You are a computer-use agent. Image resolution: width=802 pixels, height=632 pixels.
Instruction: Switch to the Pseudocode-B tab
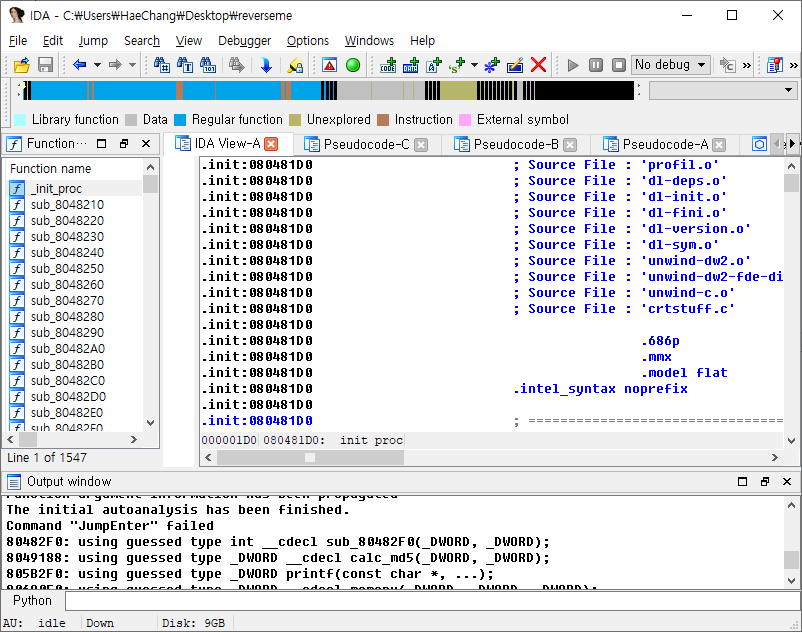click(516, 144)
